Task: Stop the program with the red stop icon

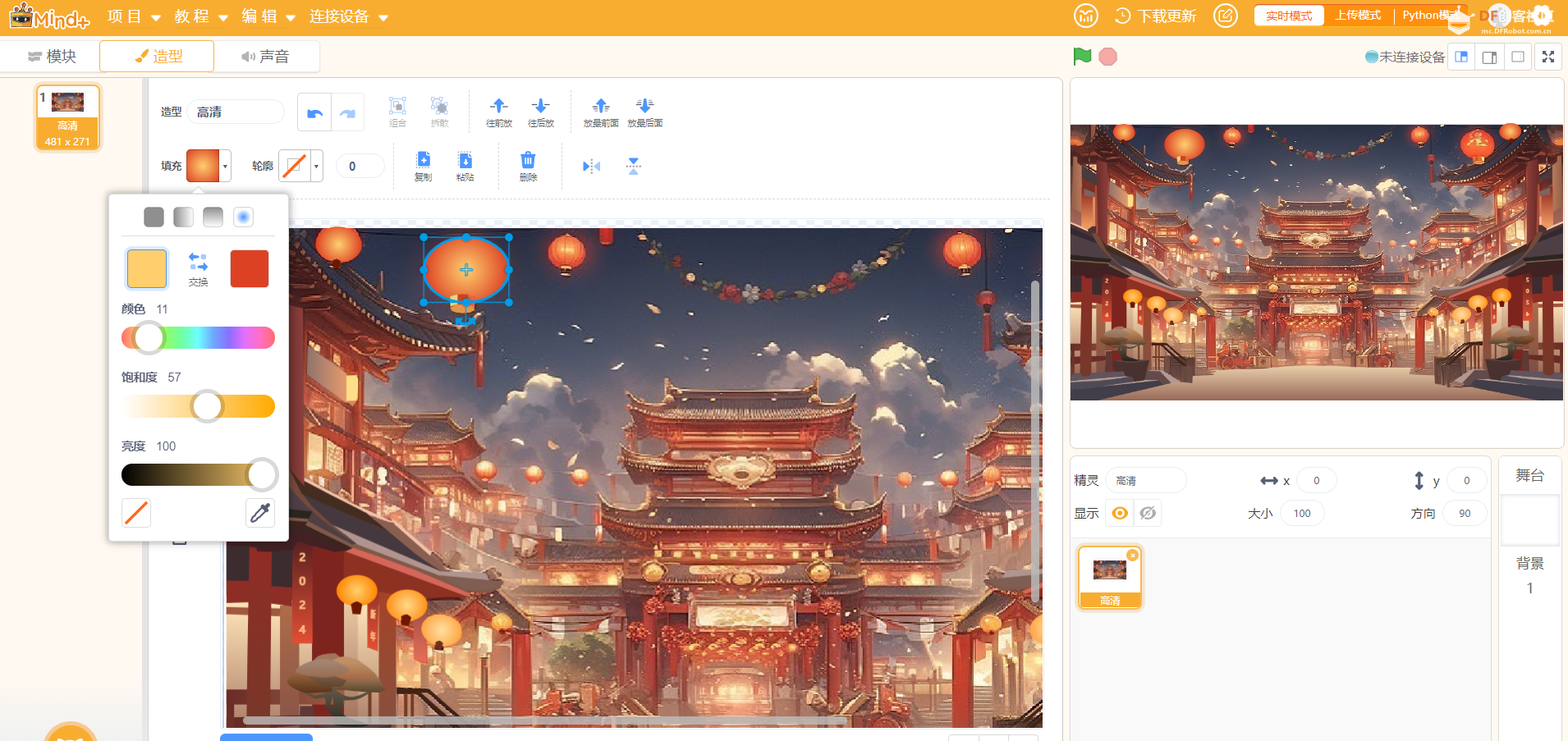Action: (1108, 57)
